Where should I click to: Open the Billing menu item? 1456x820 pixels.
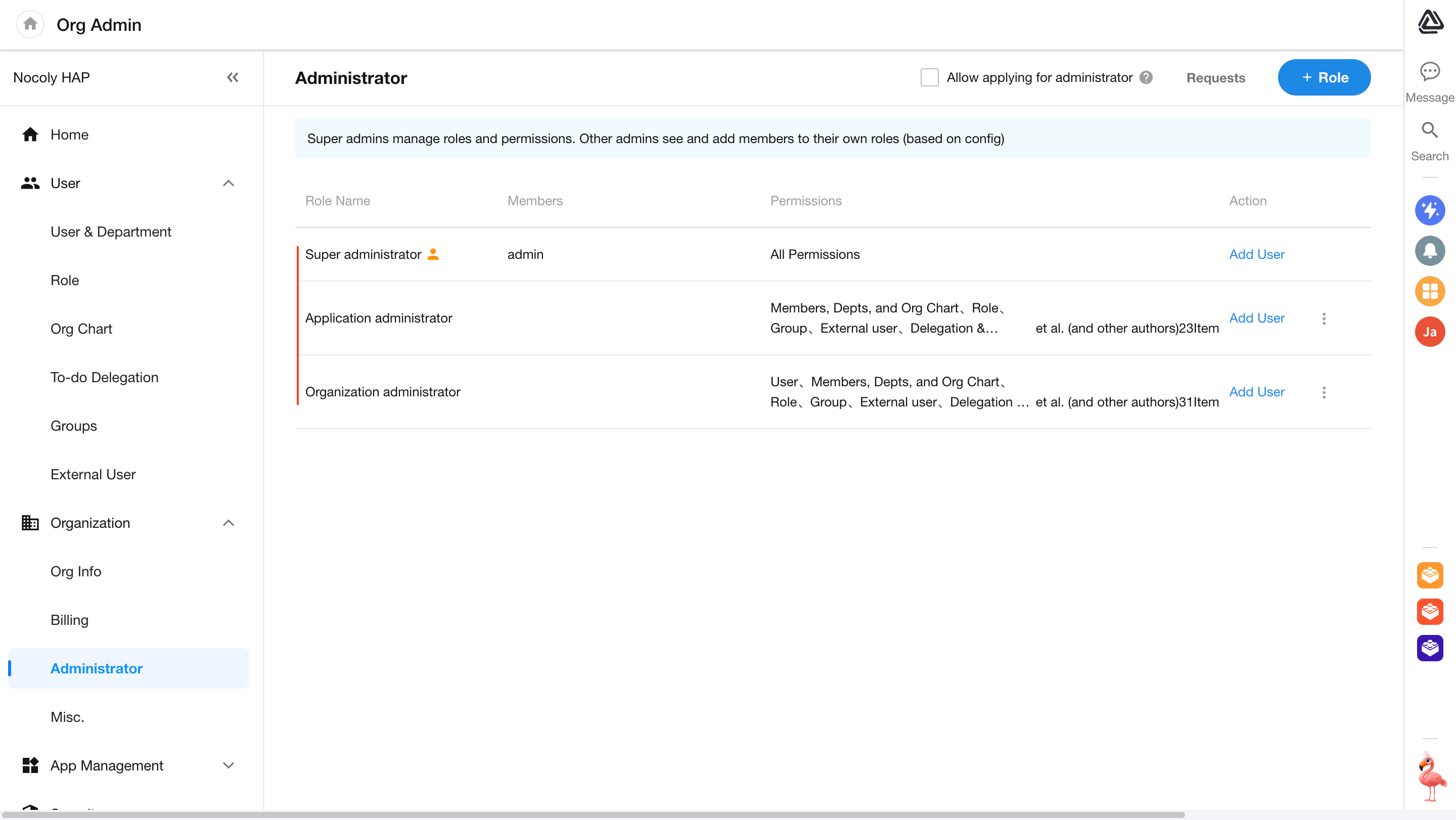pyautogui.click(x=70, y=620)
